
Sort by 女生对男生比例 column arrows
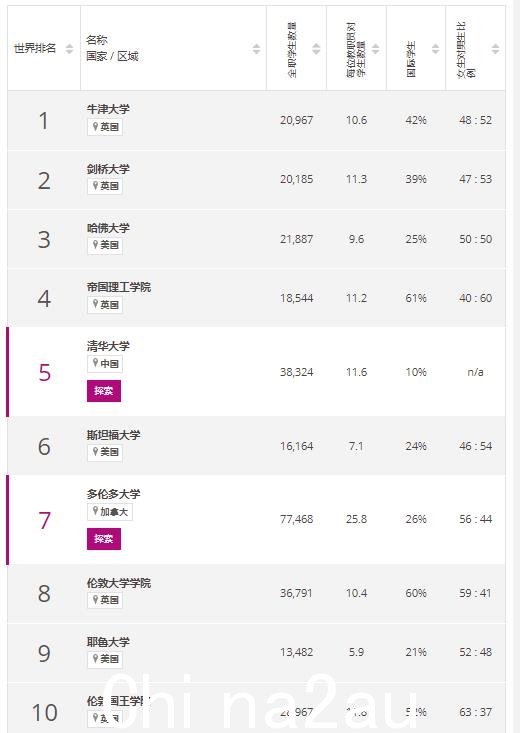(495, 49)
